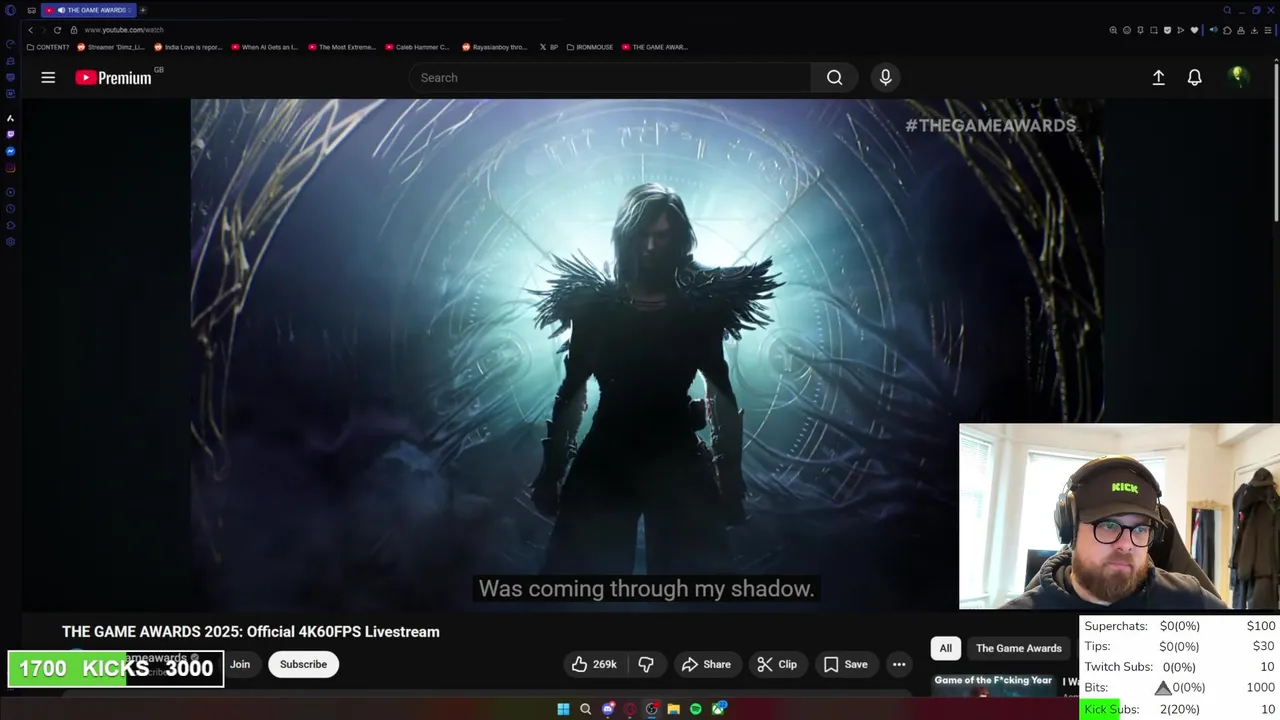
Task: Open Spotify from the taskbar
Action: pos(696,709)
